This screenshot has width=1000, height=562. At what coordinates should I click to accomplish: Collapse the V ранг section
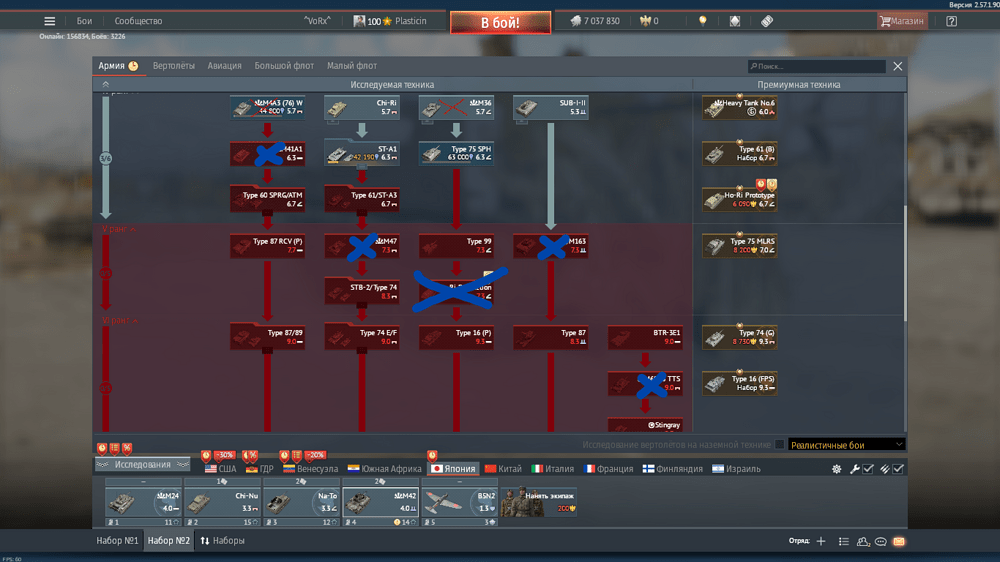(119, 228)
